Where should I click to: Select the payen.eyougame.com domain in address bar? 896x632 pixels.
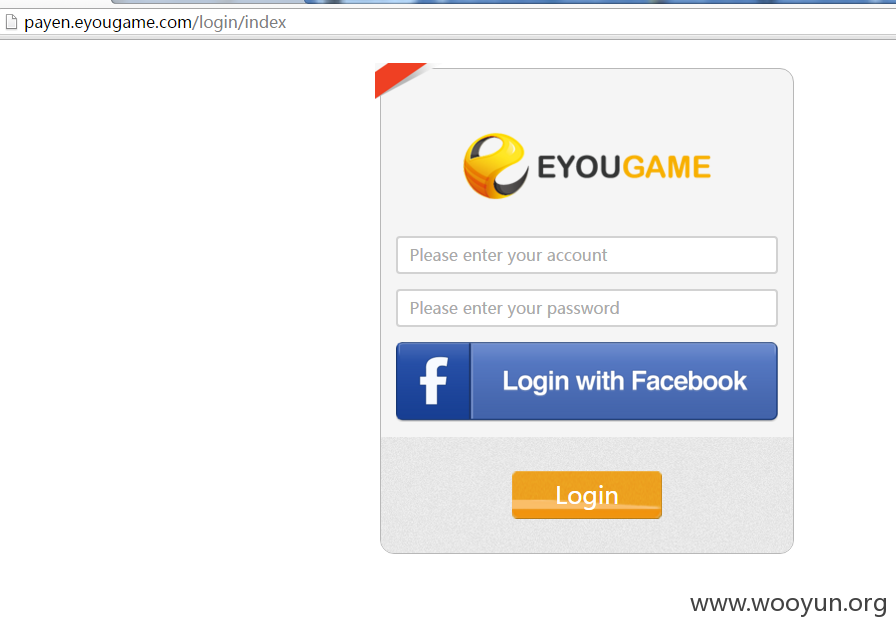point(108,22)
